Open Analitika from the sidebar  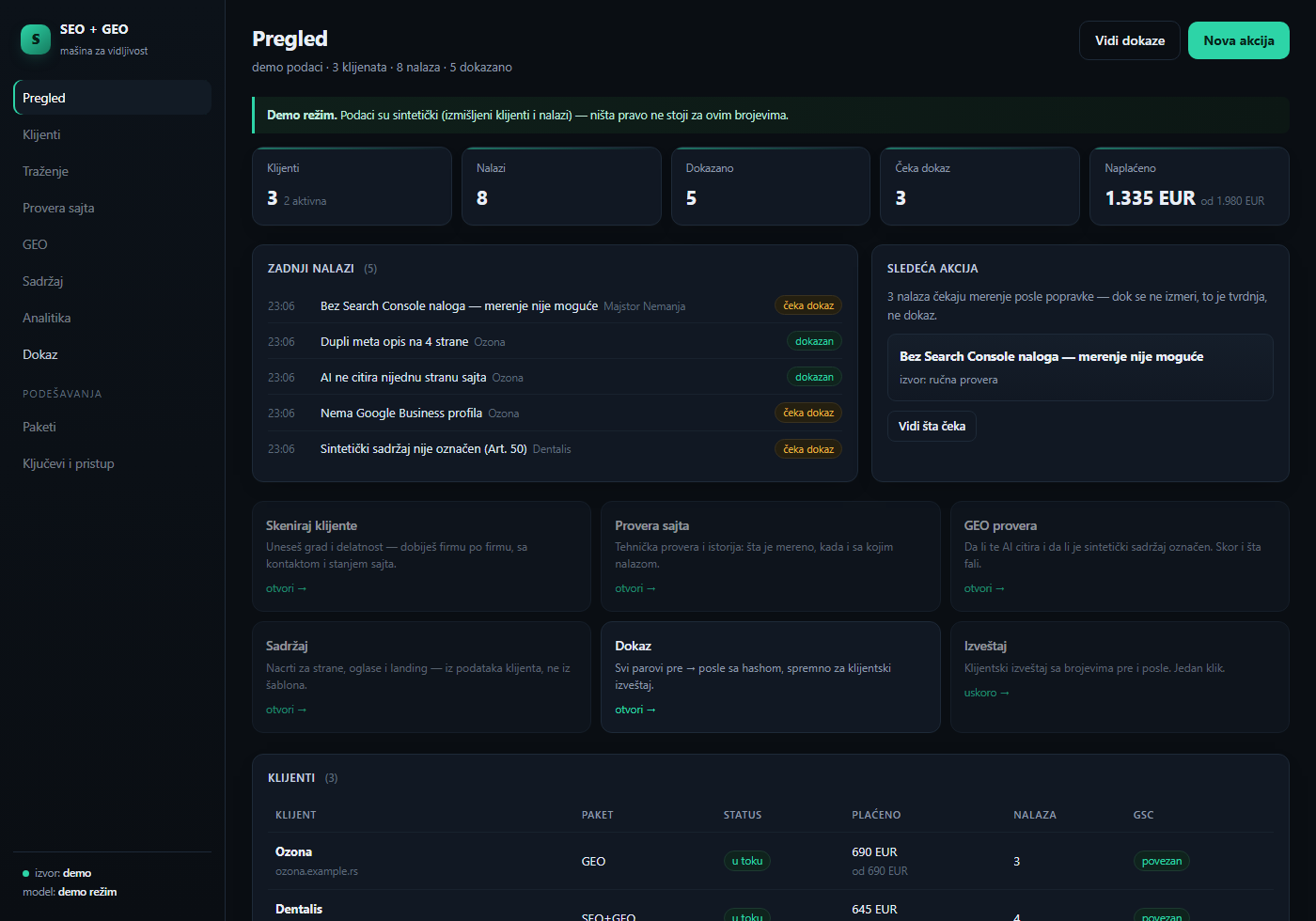pos(113,318)
